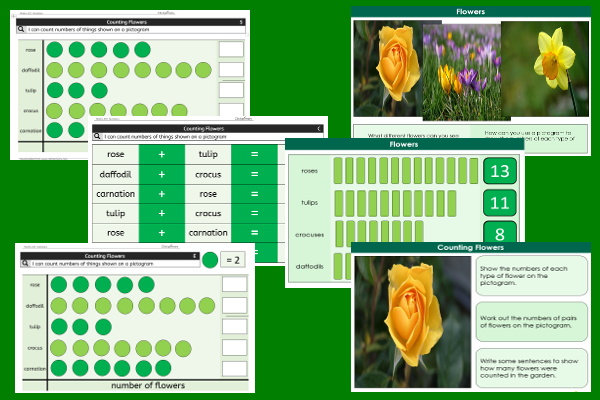Click 'tulips' label on the bar chart slide
The height and width of the screenshot is (400, 600).
(x=310, y=202)
